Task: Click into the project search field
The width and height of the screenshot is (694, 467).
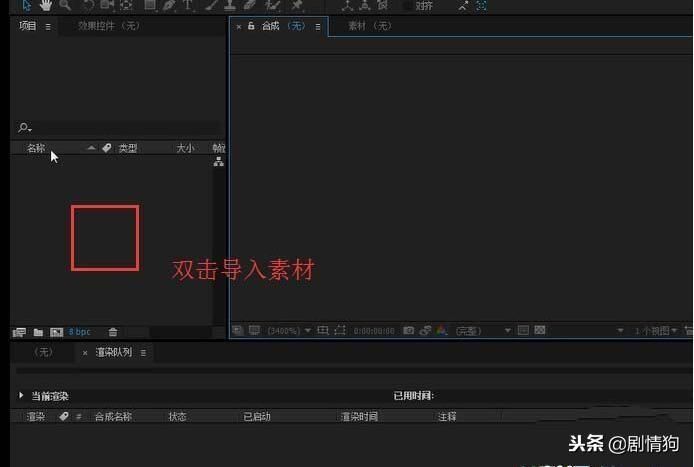Action: (126, 128)
